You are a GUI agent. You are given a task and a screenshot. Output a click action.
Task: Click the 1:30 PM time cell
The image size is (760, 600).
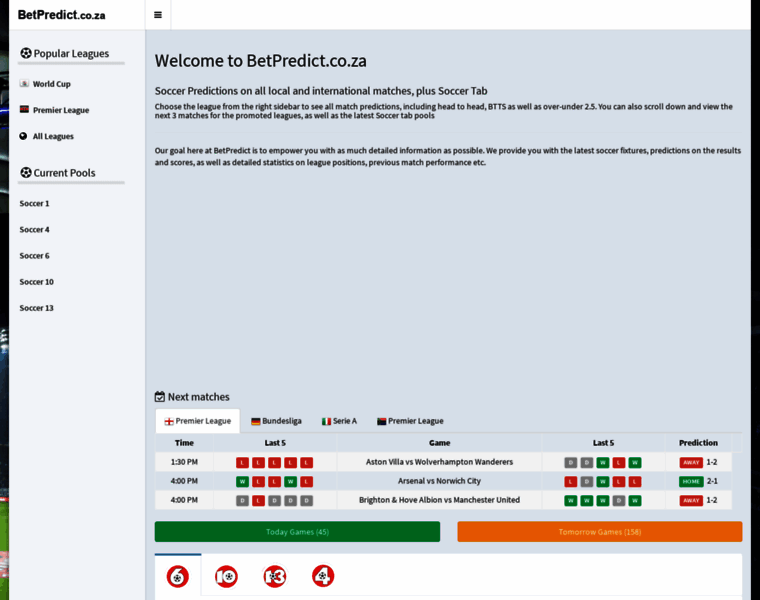184,462
